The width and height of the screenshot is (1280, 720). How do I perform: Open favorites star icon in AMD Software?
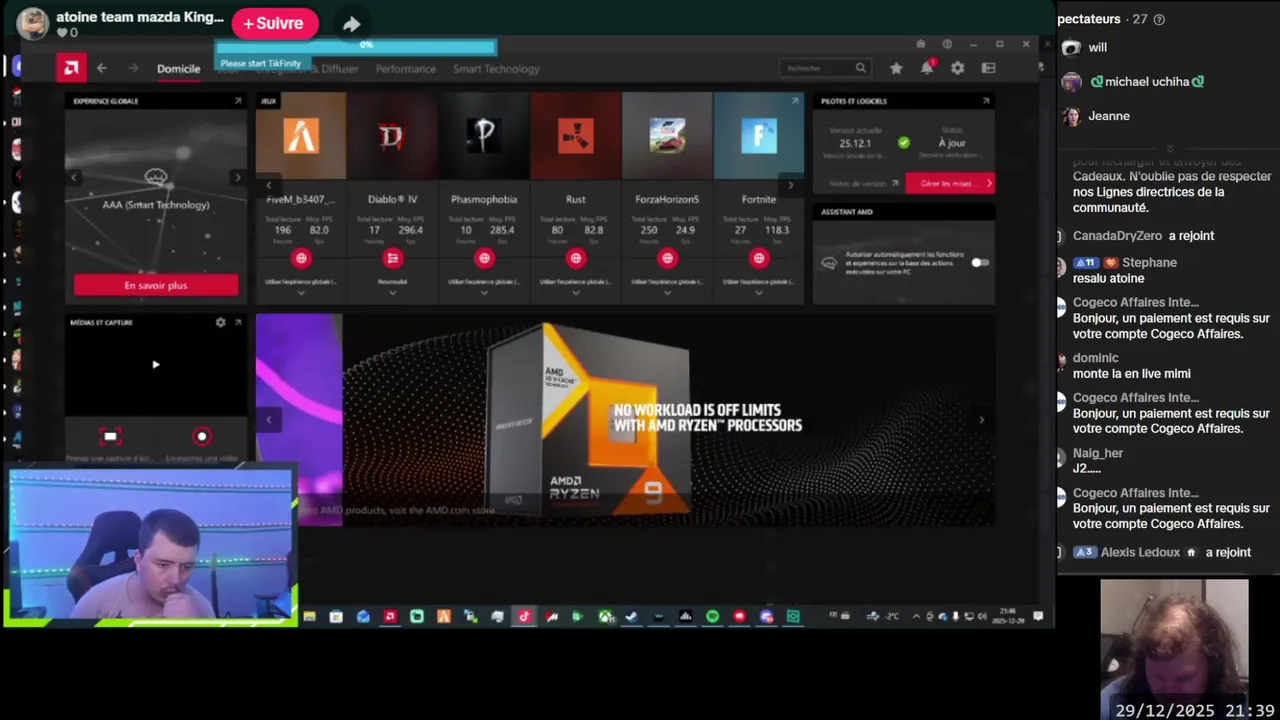pos(896,68)
